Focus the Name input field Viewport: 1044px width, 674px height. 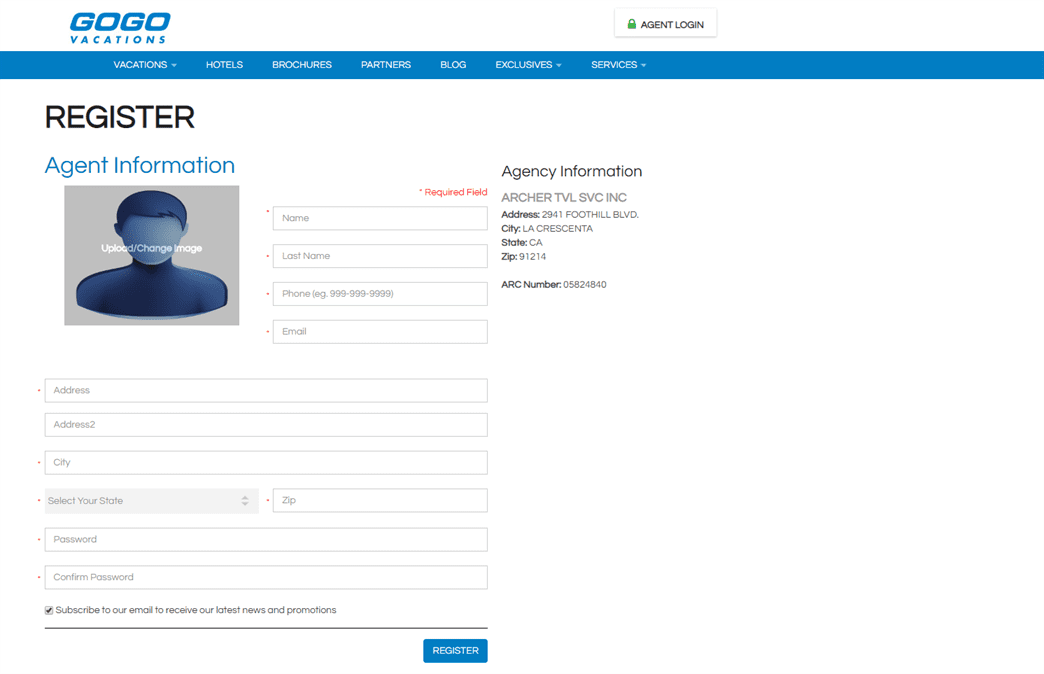click(x=380, y=218)
